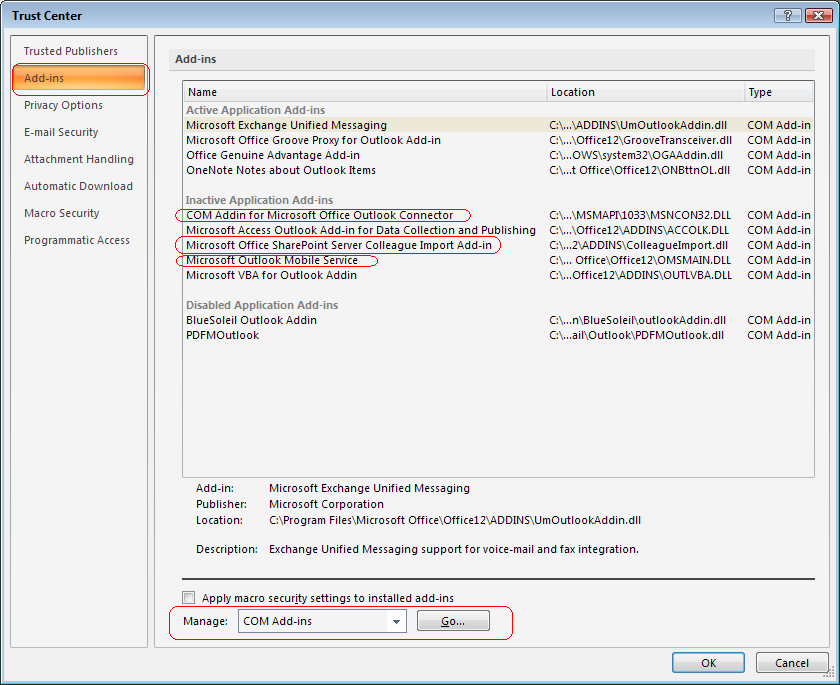This screenshot has width=840, height=685.
Task: Enable Apply macro security settings checkbox
Action: point(189,598)
